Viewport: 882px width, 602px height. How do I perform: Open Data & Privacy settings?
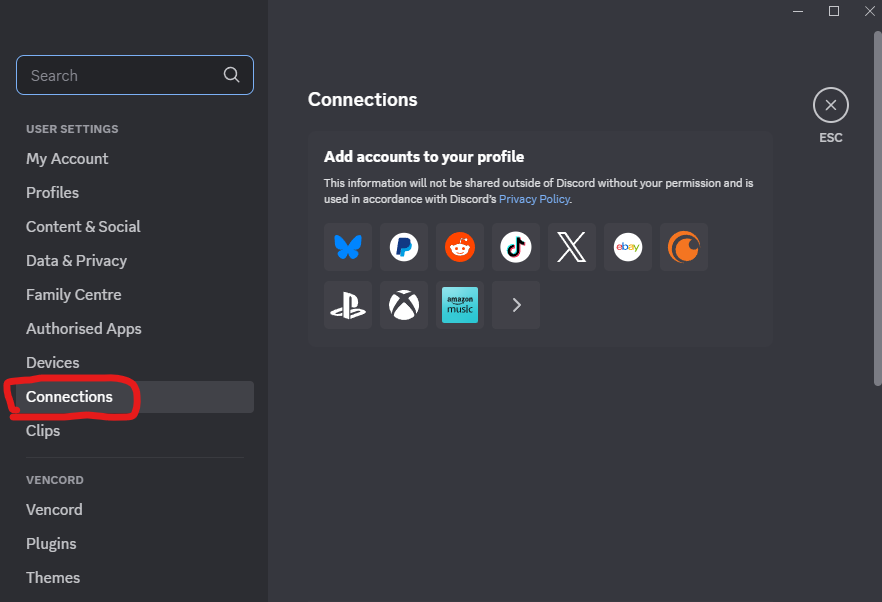76,261
